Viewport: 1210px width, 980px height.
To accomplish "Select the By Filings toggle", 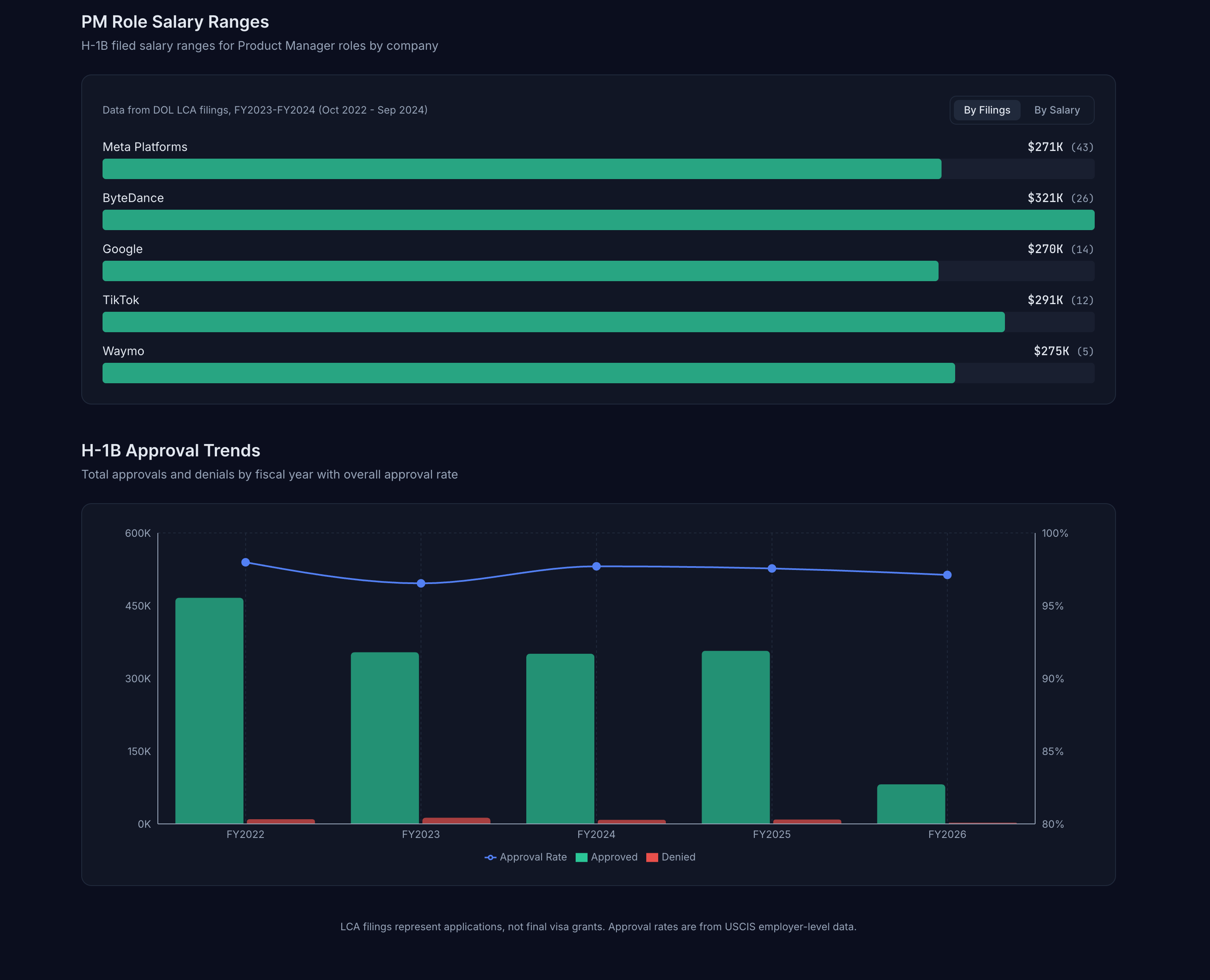I will pos(986,110).
